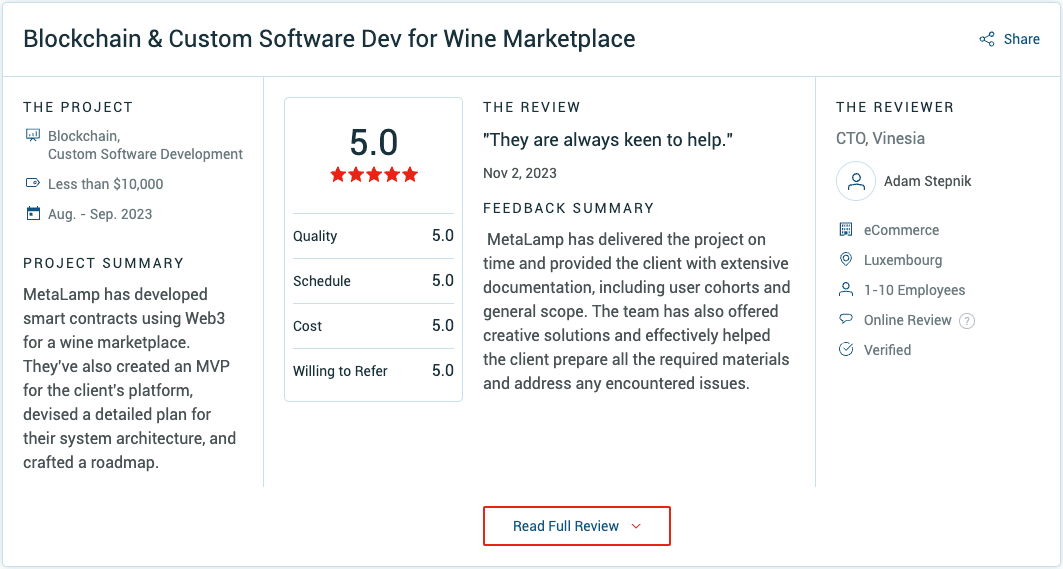Click the quote "They are always keen to help."
The width and height of the screenshot is (1063, 569).
click(608, 140)
